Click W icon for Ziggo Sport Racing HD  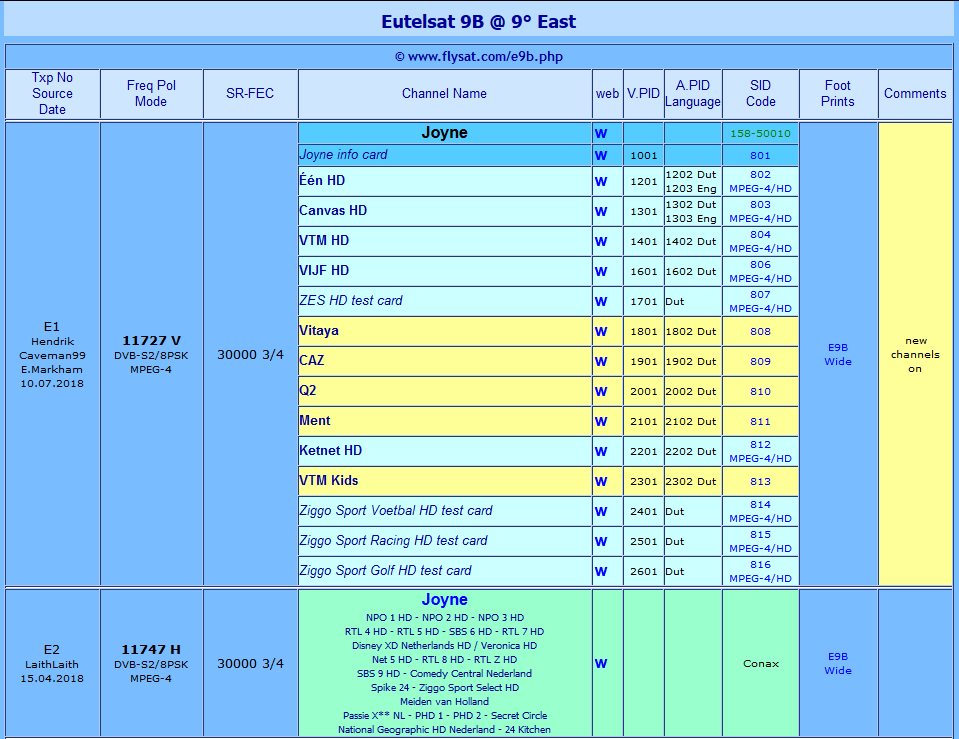tap(601, 541)
